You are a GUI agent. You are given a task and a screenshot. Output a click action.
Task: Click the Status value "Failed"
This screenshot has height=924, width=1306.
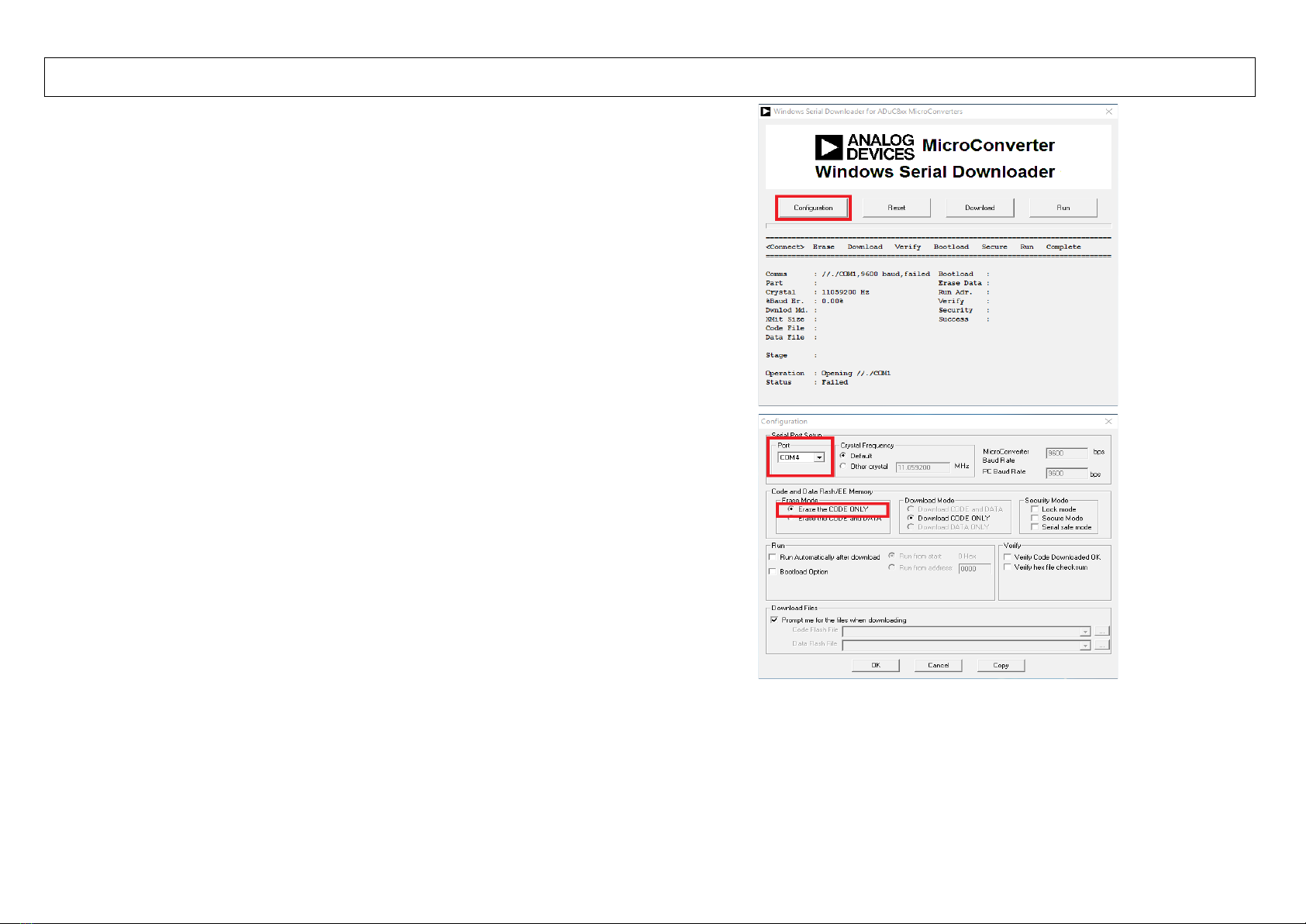tap(835, 382)
